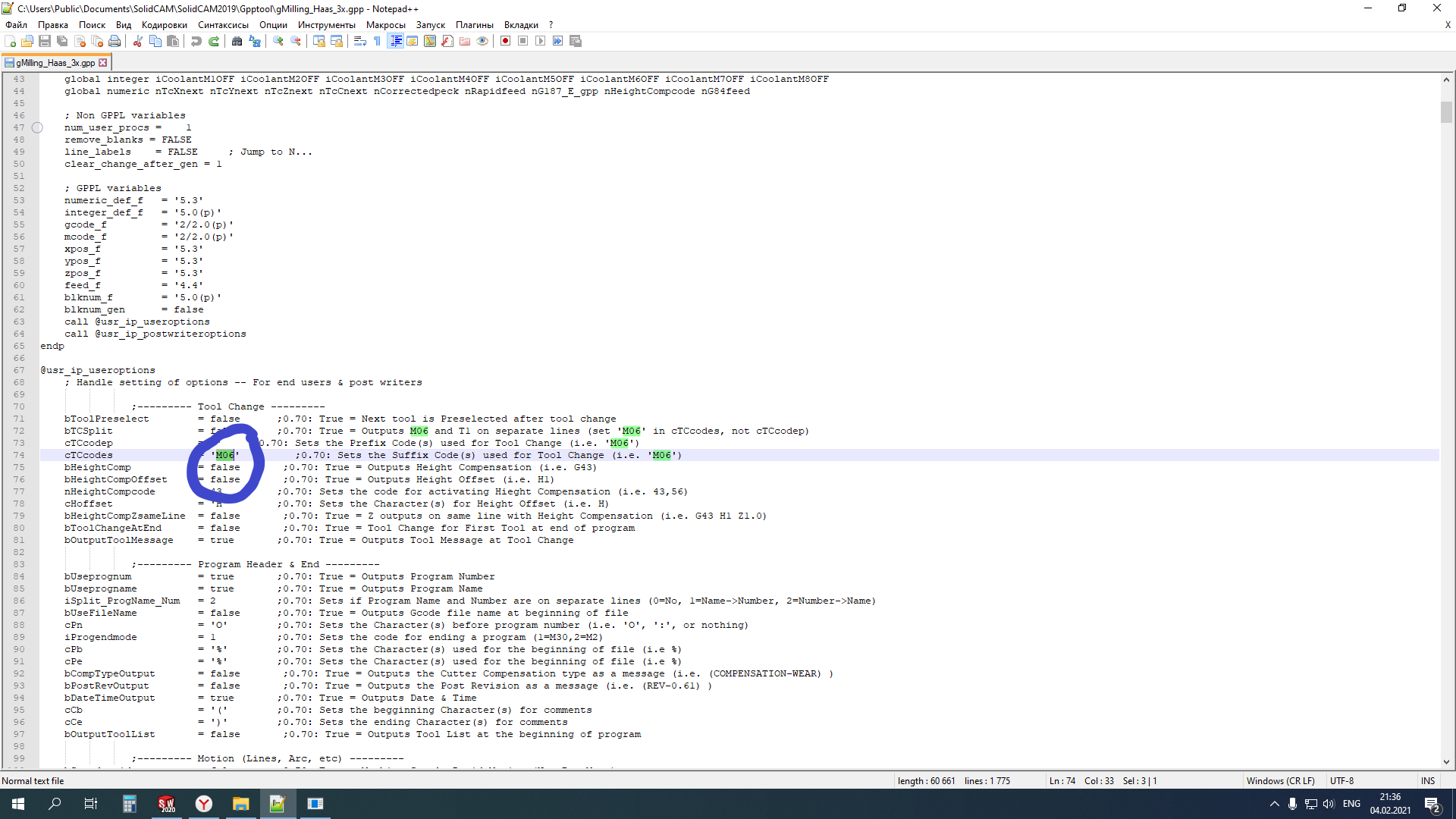
Task: Toggle word wrap toolbar button
Action: (360, 41)
